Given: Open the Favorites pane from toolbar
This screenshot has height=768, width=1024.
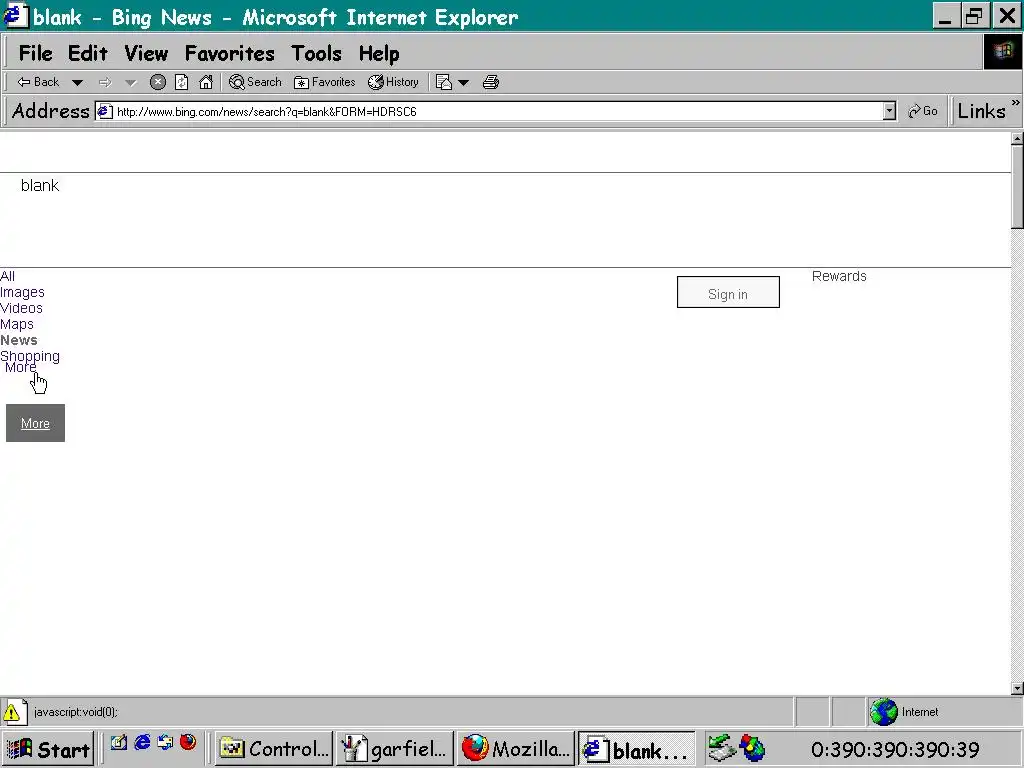Looking at the screenshot, I should [x=325, y=82].
